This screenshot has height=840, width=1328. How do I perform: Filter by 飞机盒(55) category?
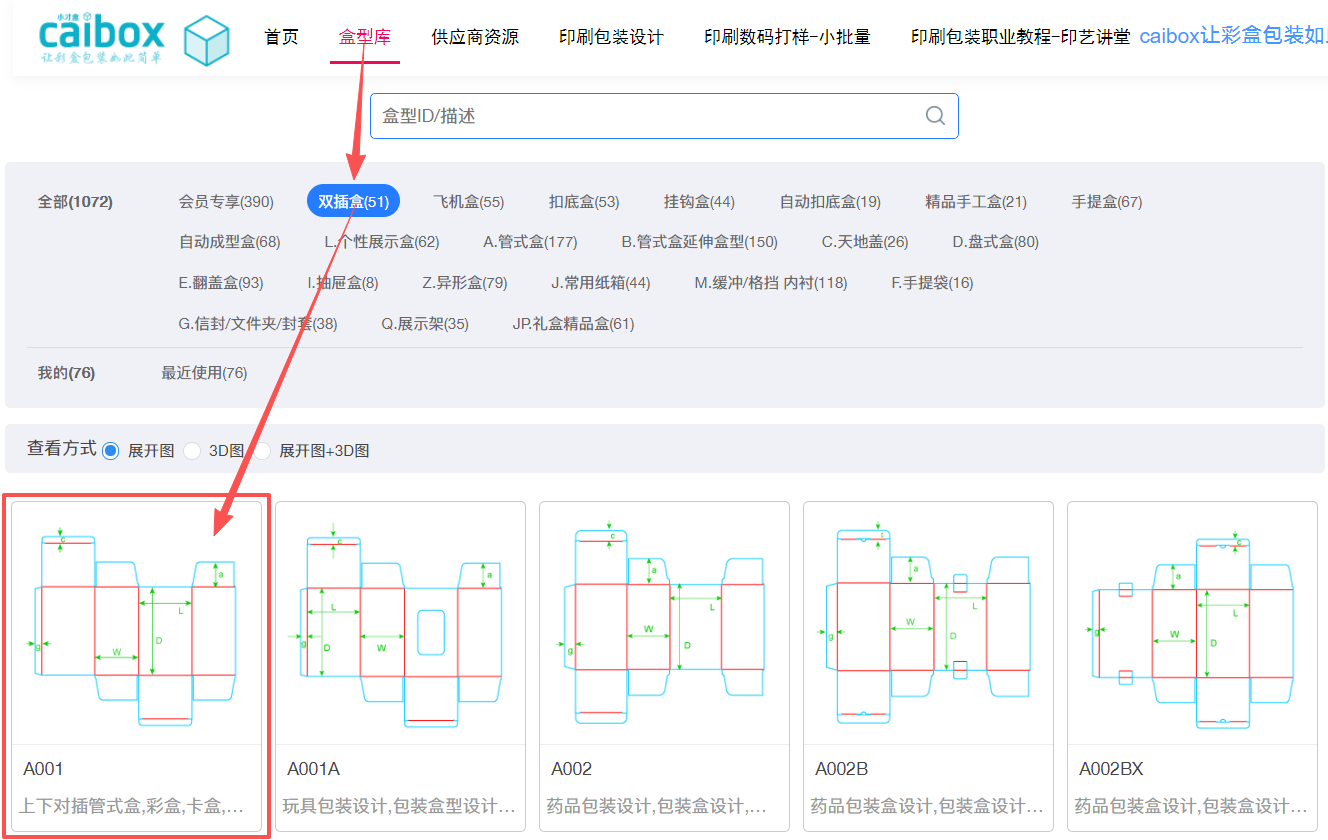click(468, 202)
